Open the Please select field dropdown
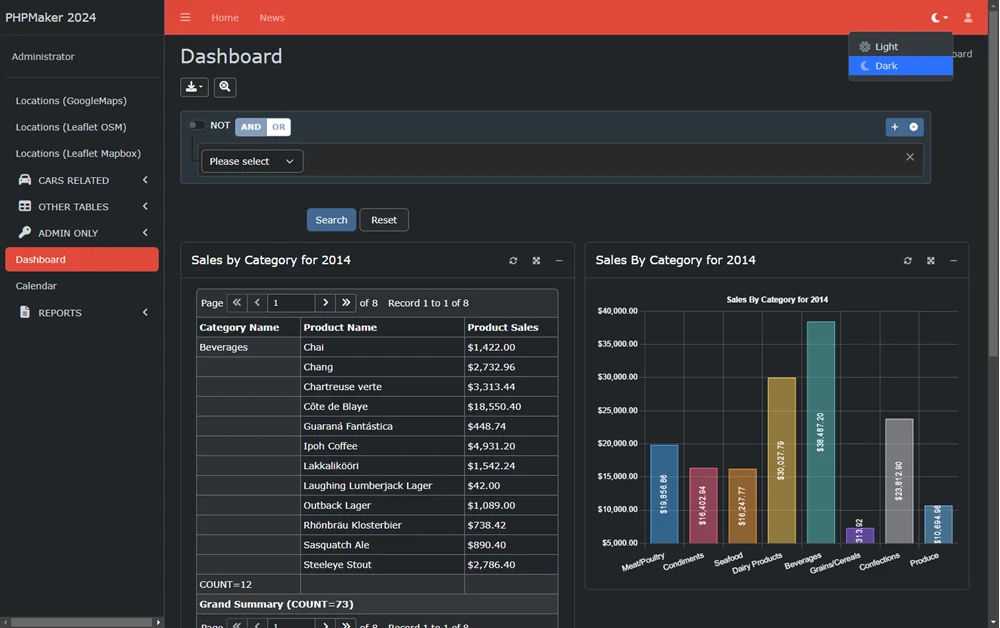 click(252, 161)
